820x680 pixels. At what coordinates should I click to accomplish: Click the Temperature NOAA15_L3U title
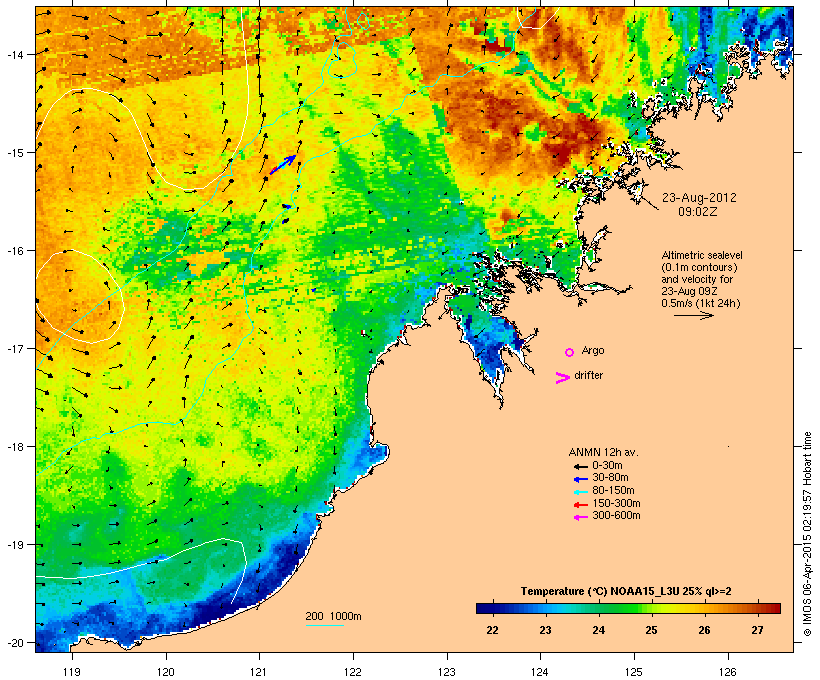626,591
